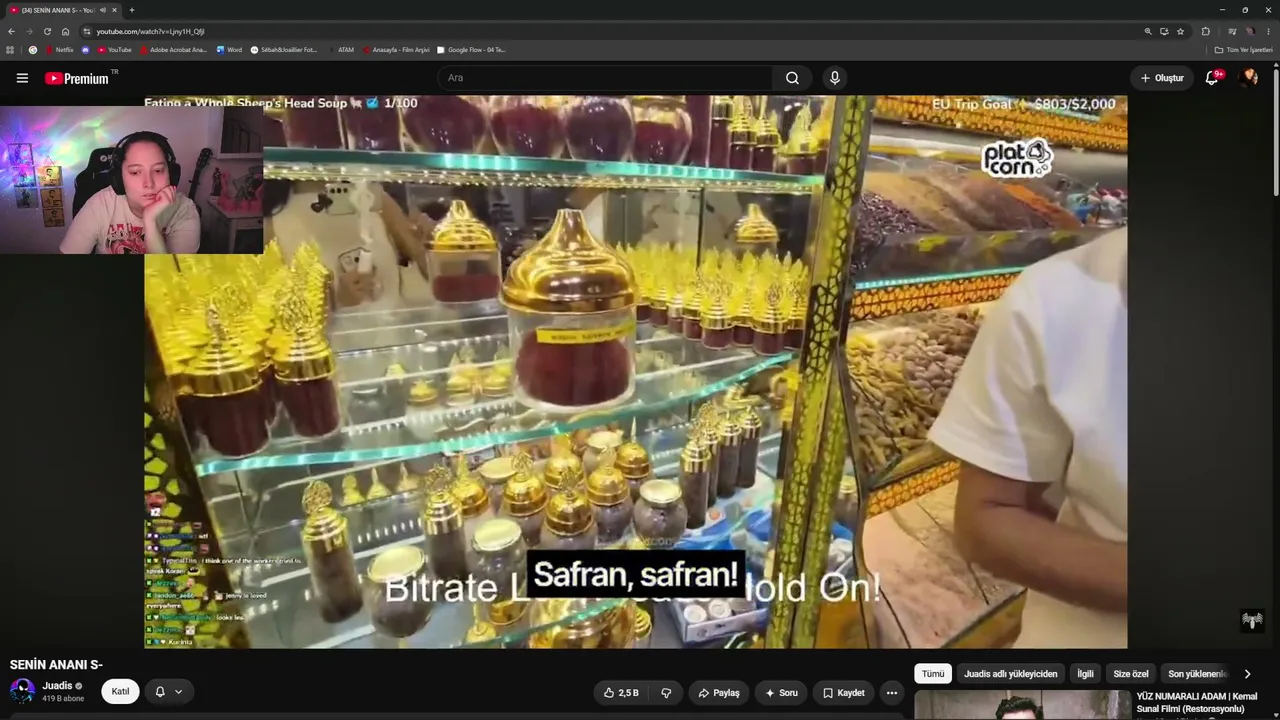Open more actions menu under the video
Screen dimensions: 1280x720
click(892, 692)
